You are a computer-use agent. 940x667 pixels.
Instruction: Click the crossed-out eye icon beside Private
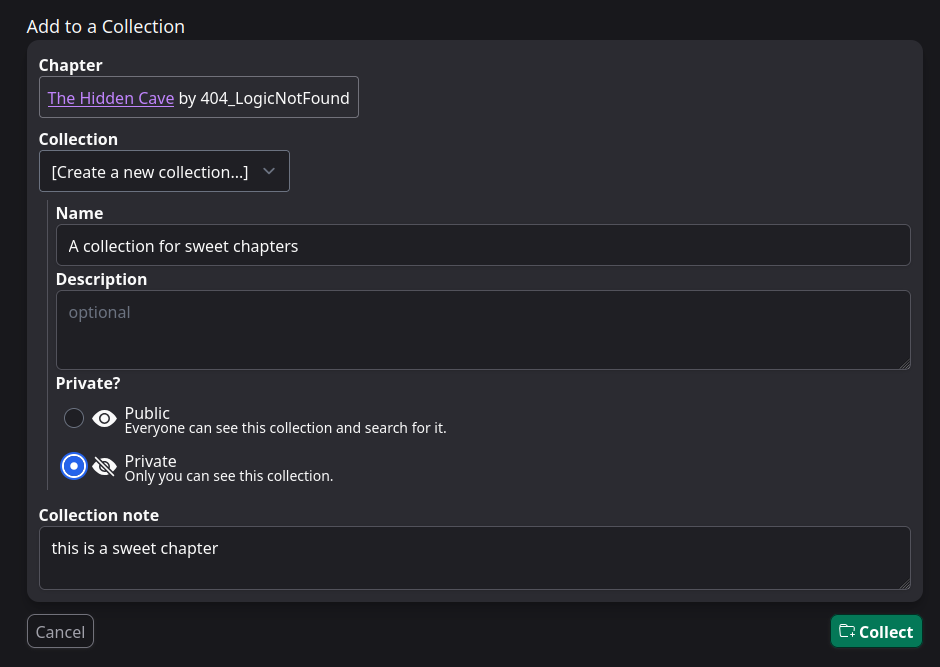(104, 467)
